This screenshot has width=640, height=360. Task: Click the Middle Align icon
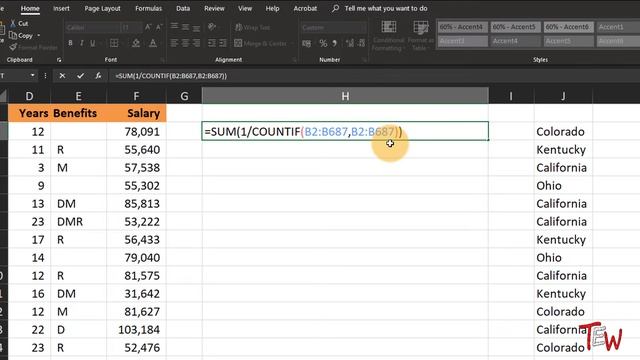pyautogui.click(x=185, y=27)
